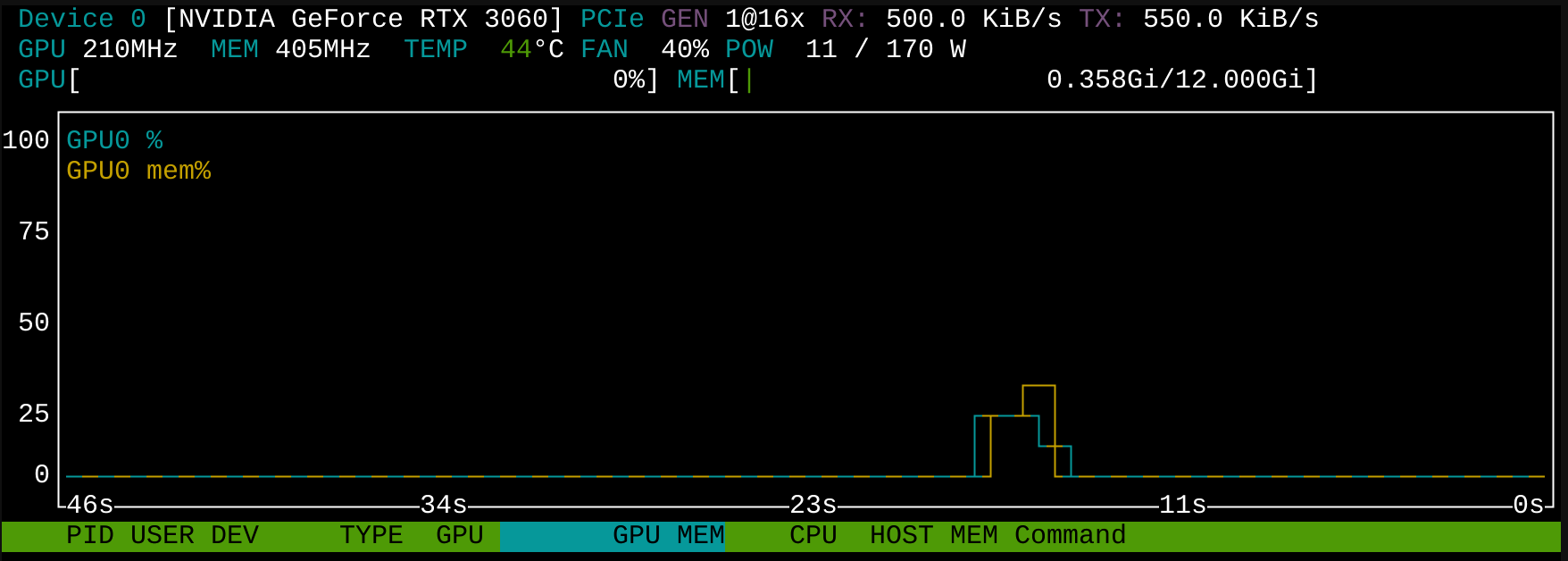
Task: Click the memory clock '405MHz'
Action: pyautogui.click(x=323, y=49)
